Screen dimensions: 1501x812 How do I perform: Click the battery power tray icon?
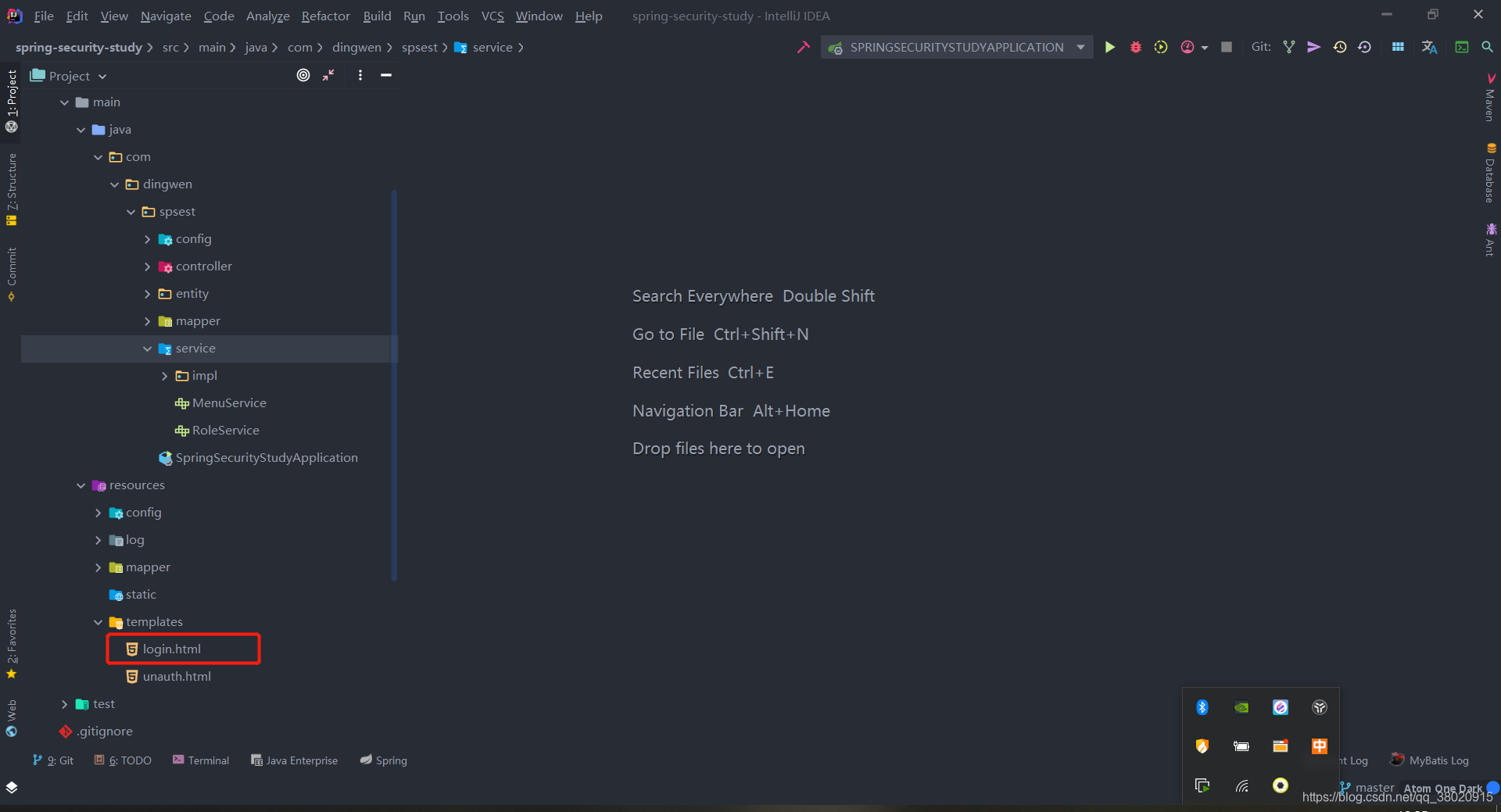click(x=1241, y=746)
